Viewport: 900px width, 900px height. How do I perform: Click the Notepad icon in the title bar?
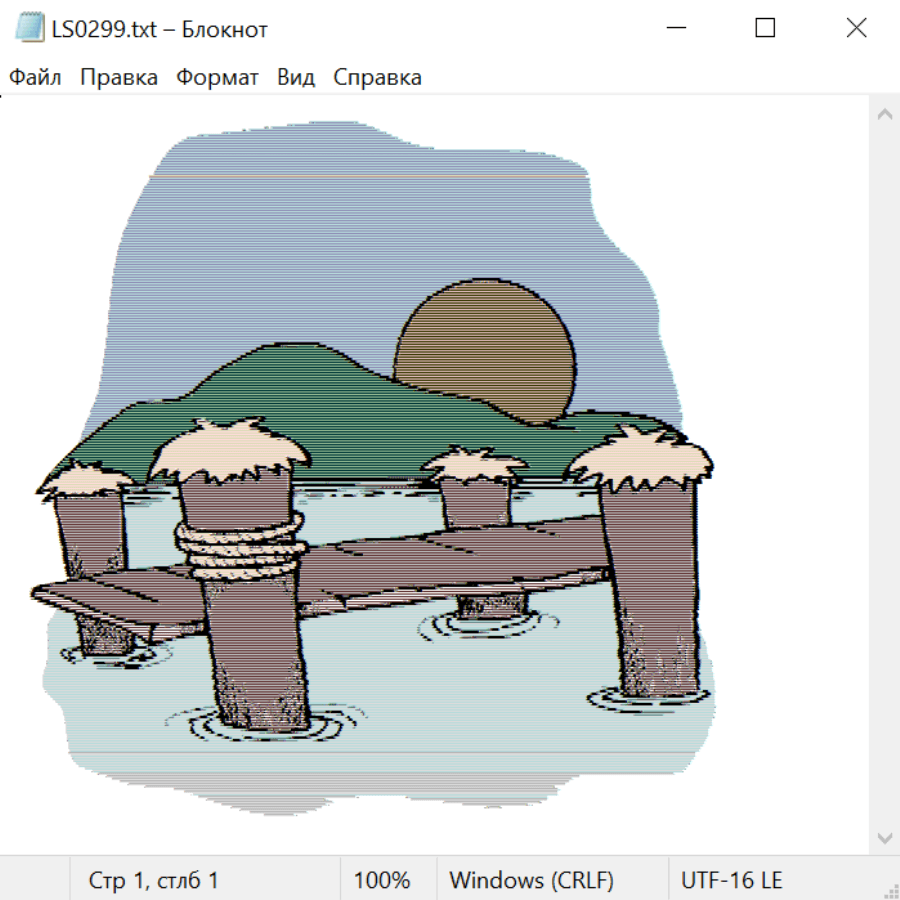click(30, 29)
